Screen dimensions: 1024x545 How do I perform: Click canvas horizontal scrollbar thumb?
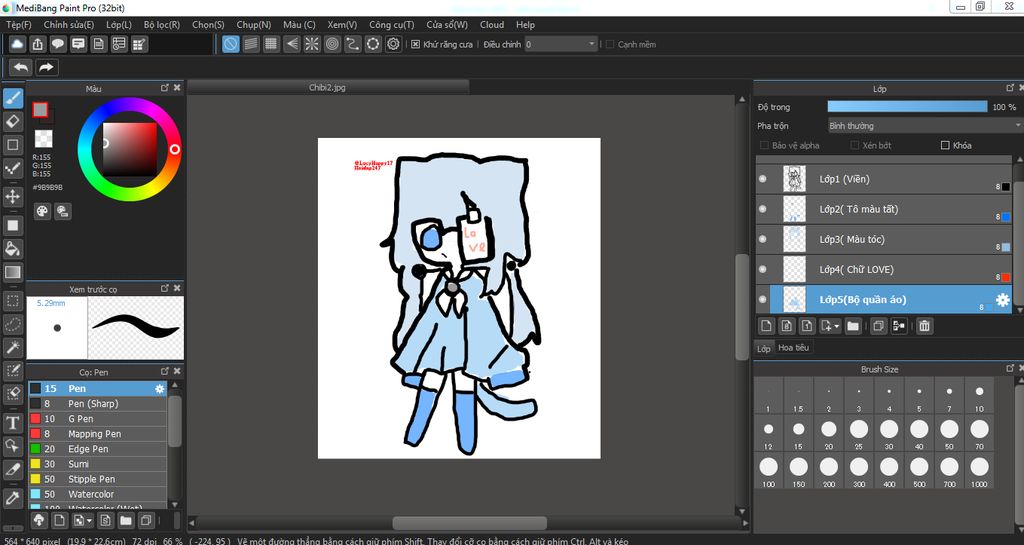(x=469, y=523)
